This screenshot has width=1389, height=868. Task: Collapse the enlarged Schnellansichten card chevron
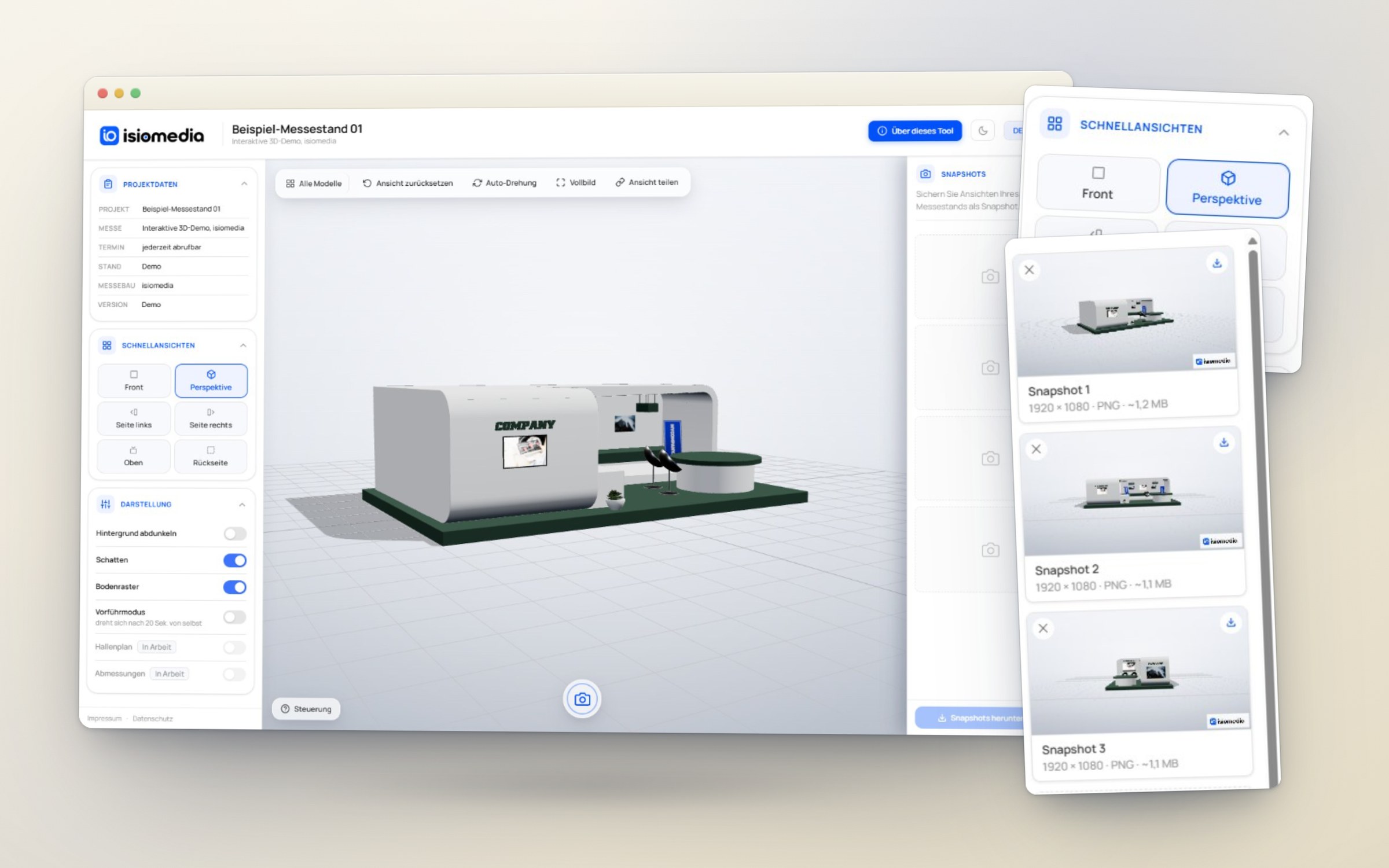[x=1284, y=133]
